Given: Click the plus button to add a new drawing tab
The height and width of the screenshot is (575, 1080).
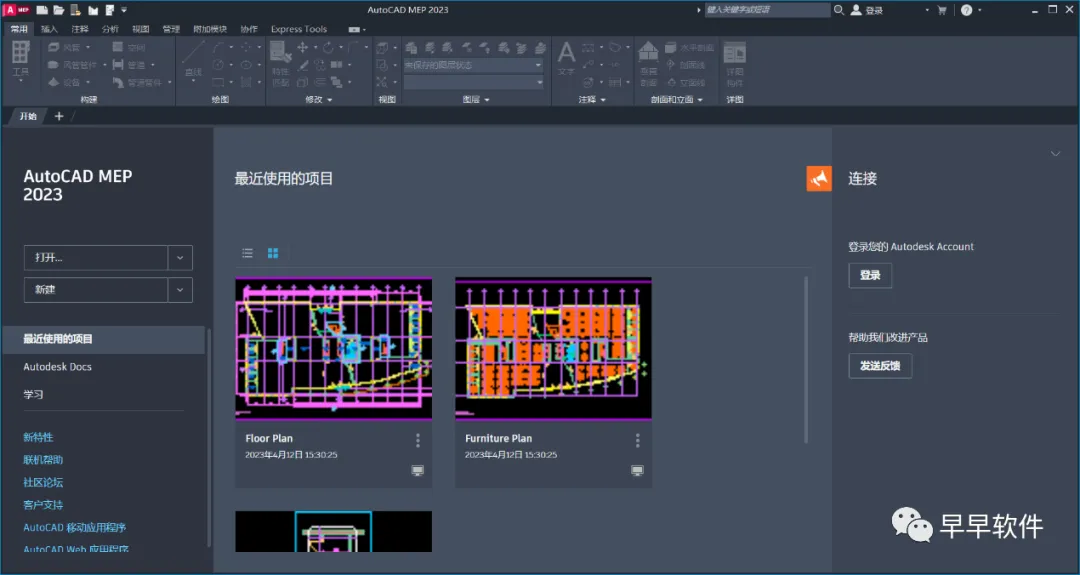Looking at the screenshot, I should click(x=59, y=116).
